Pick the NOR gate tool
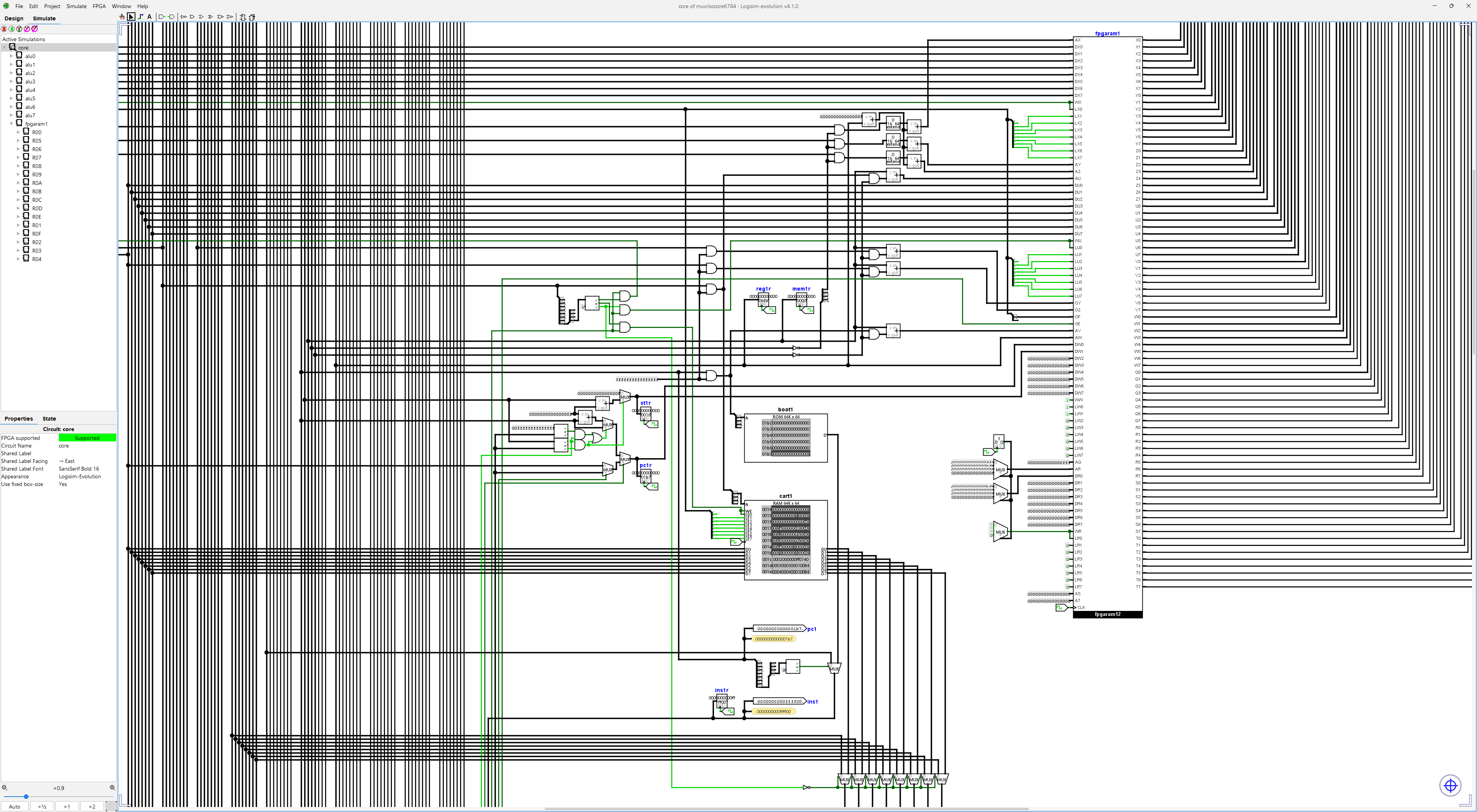The width and height of the screenshot is (1477, 812). pos(229,17)
